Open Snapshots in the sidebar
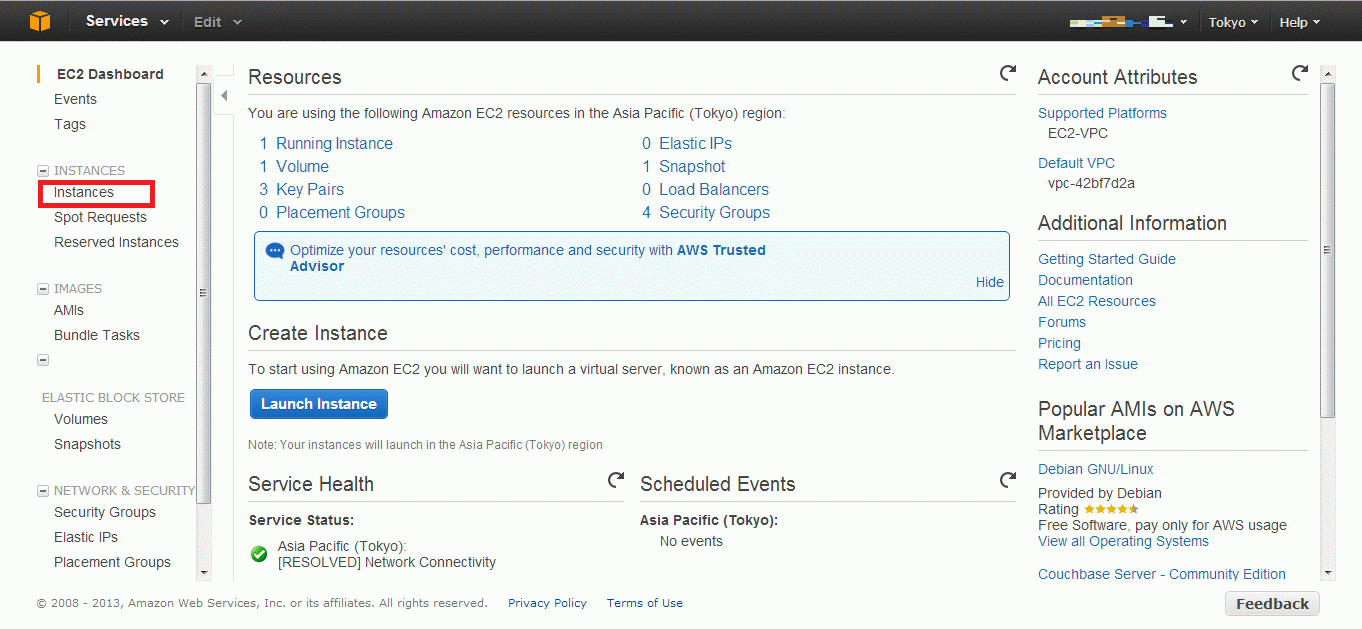1362x629 pixels. click(x=87, y=444)
